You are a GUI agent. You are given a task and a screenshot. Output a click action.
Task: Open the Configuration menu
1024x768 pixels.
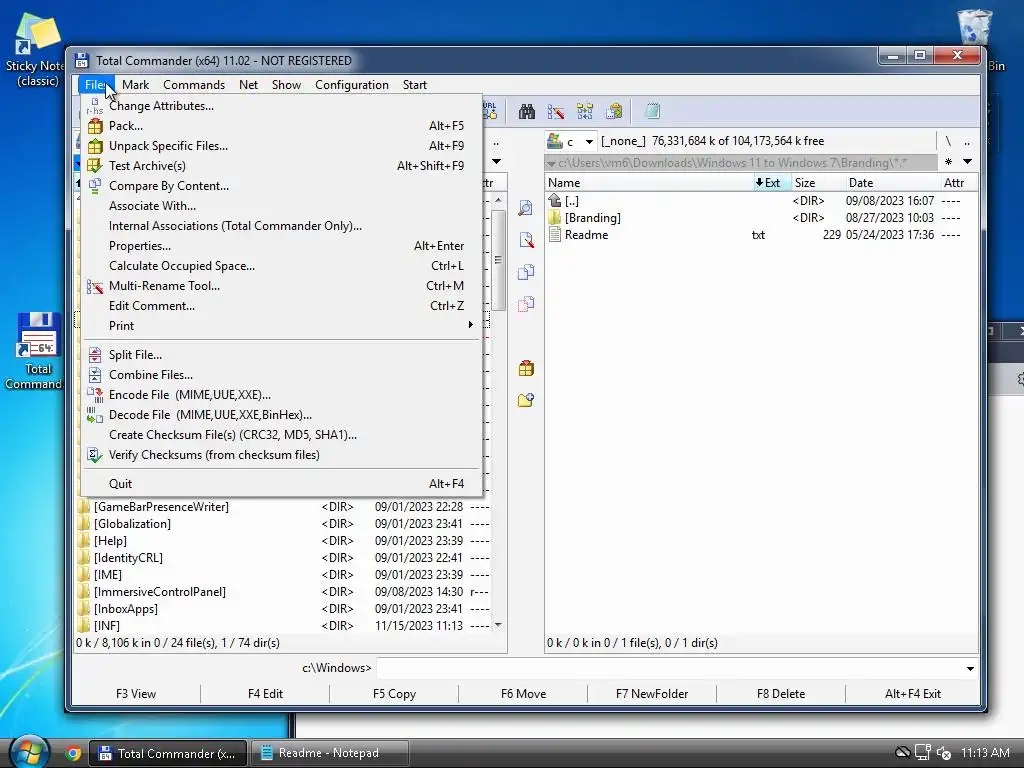pos(351,85)
